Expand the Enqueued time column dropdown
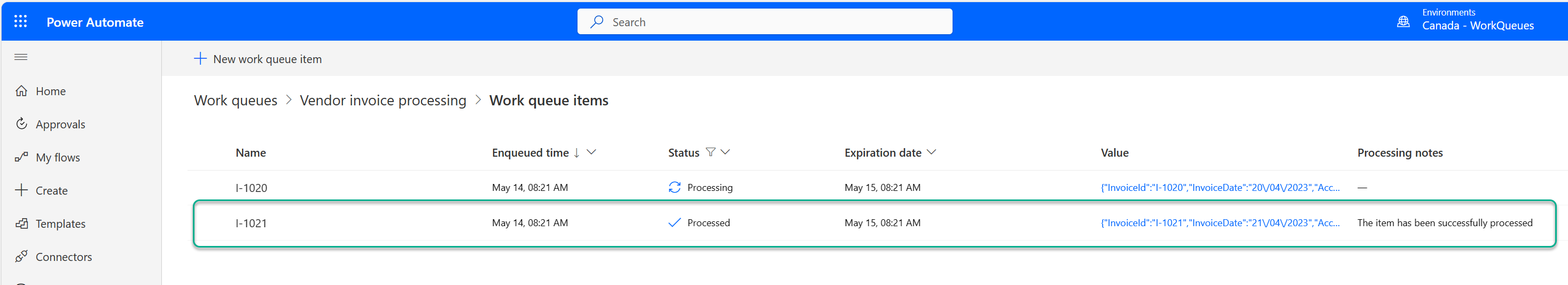 tap(591, 152)
